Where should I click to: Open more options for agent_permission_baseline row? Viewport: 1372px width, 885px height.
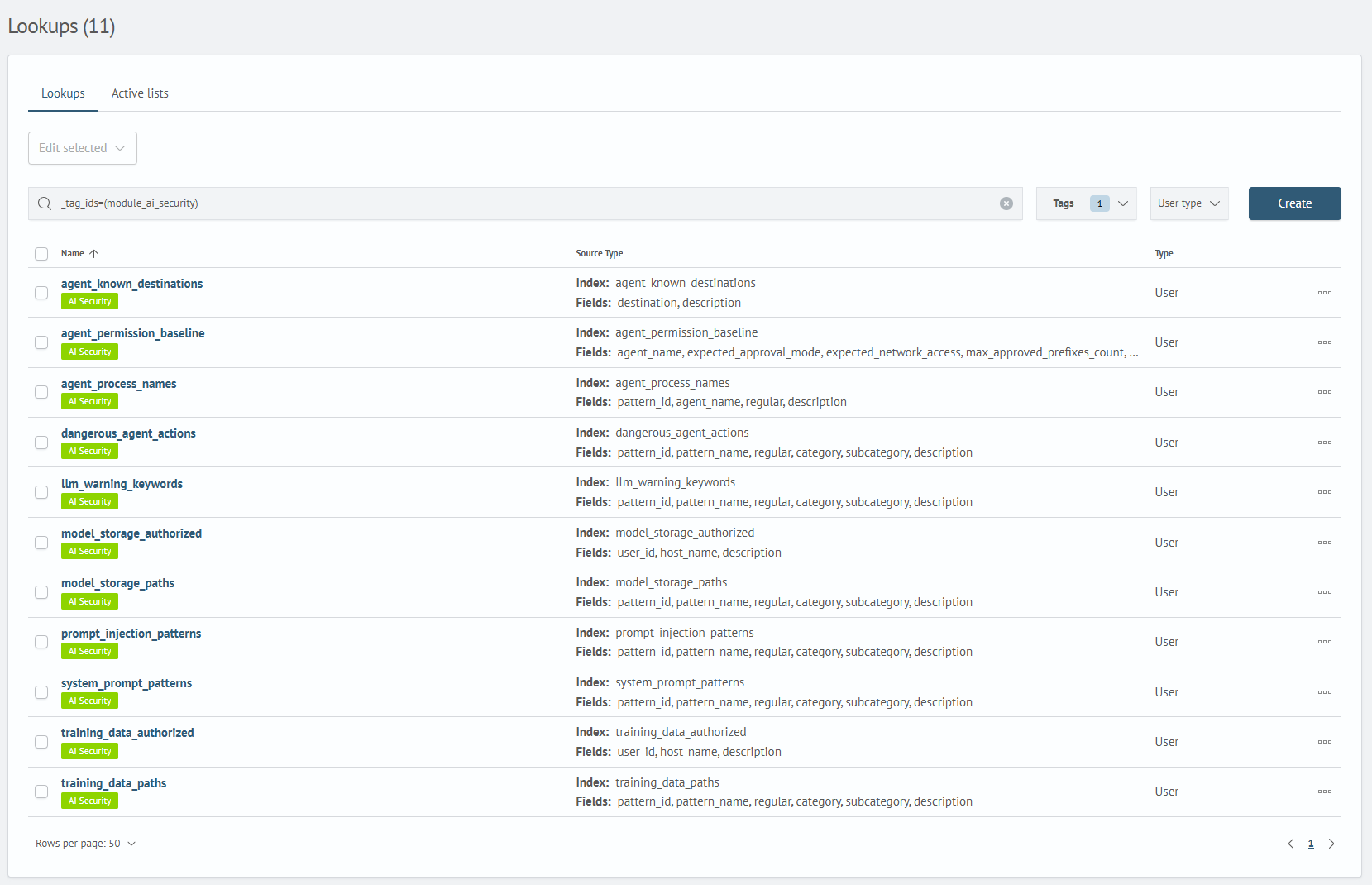tap(1325, 342)
